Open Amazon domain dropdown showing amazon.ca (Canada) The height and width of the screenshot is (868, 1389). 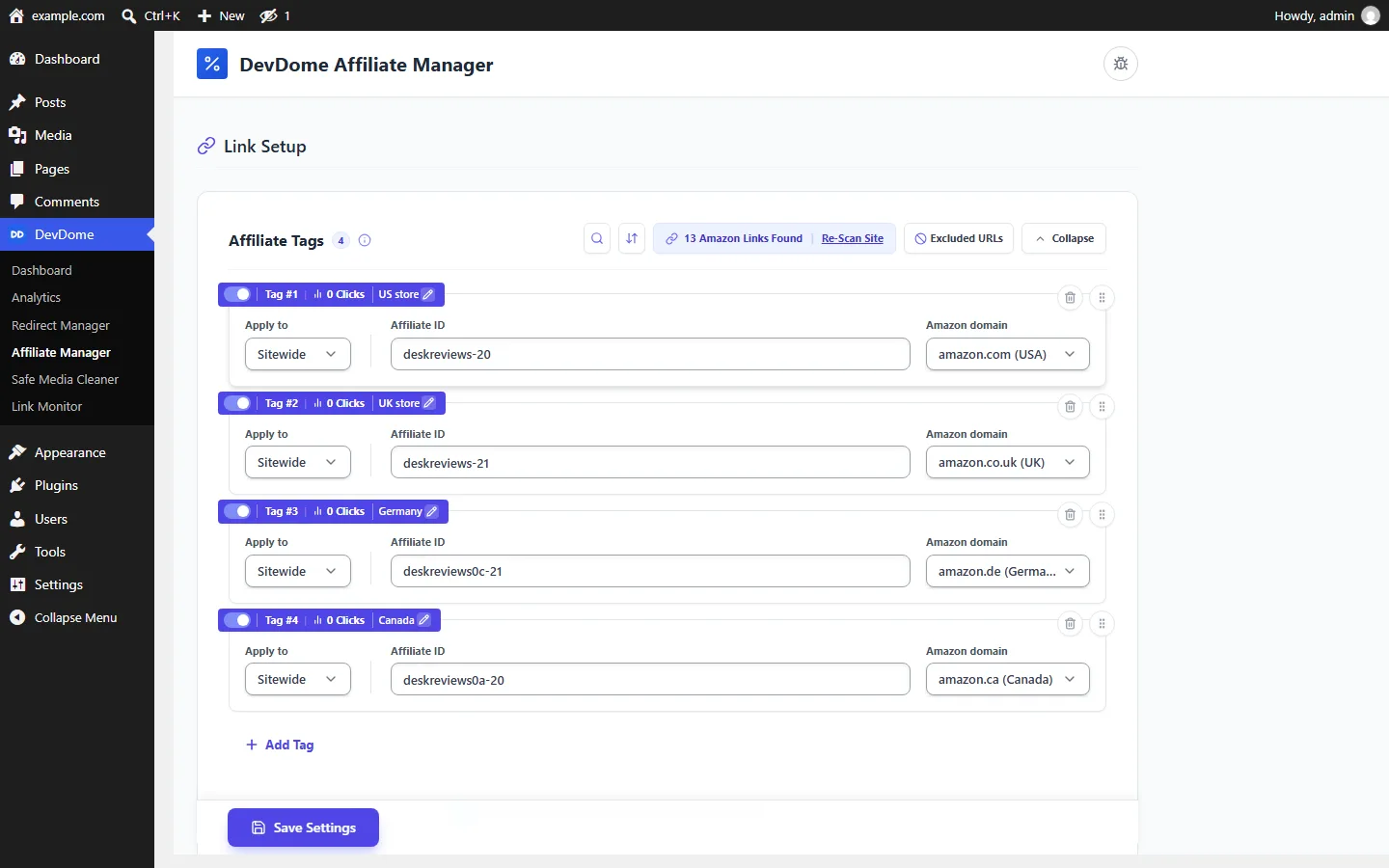pyautogui.click(x=1007, y=679)
